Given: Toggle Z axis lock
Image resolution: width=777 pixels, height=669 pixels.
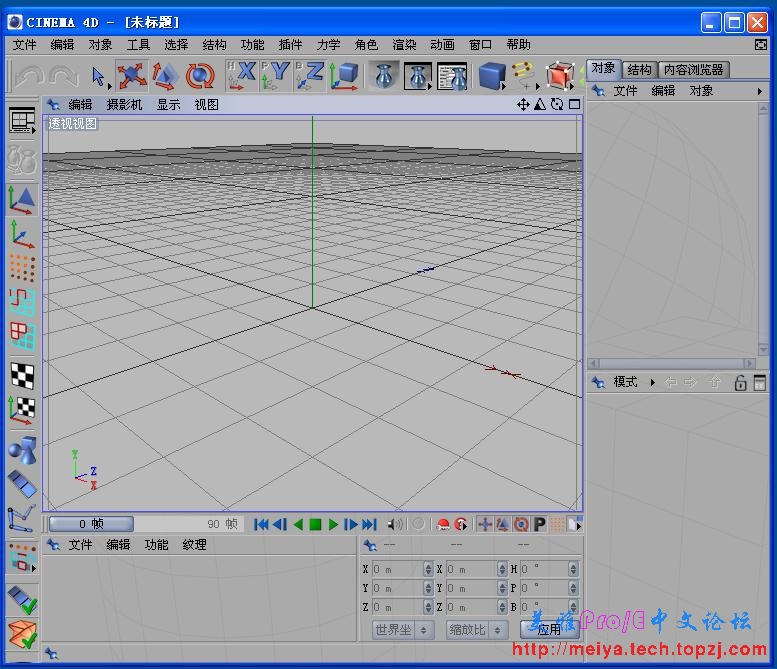Looking at the screenshot, I should click(309, 76).
